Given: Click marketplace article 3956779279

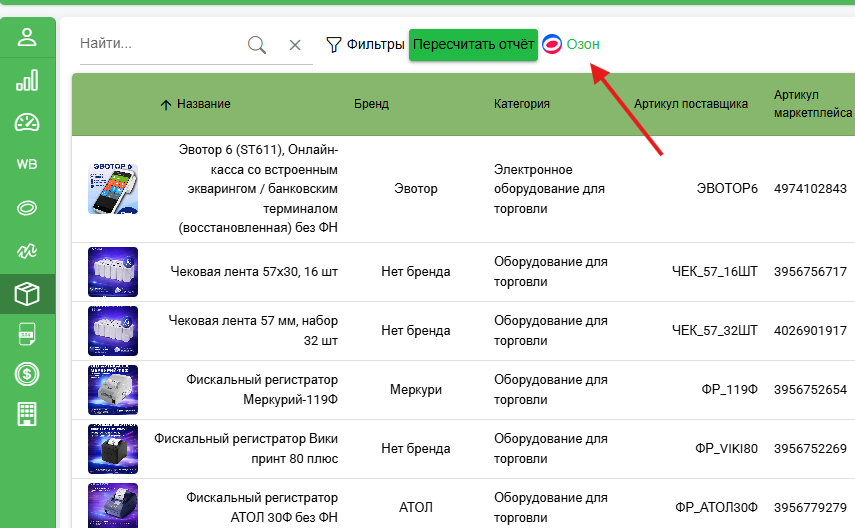Looking at the screenshot, I should pos(810,507).
